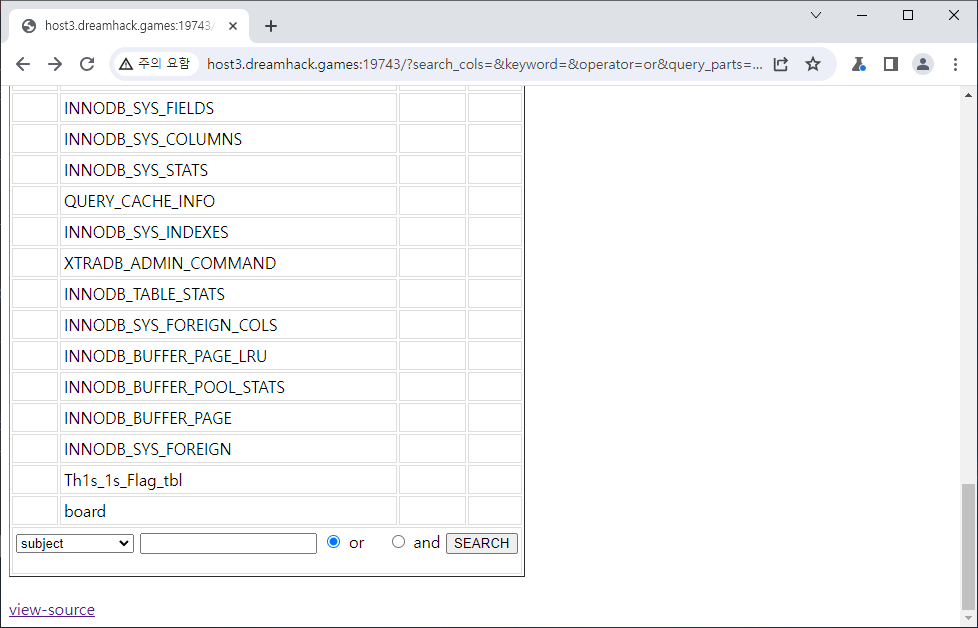Open the Chrome Labs flask icon

(x=858, y=64)
